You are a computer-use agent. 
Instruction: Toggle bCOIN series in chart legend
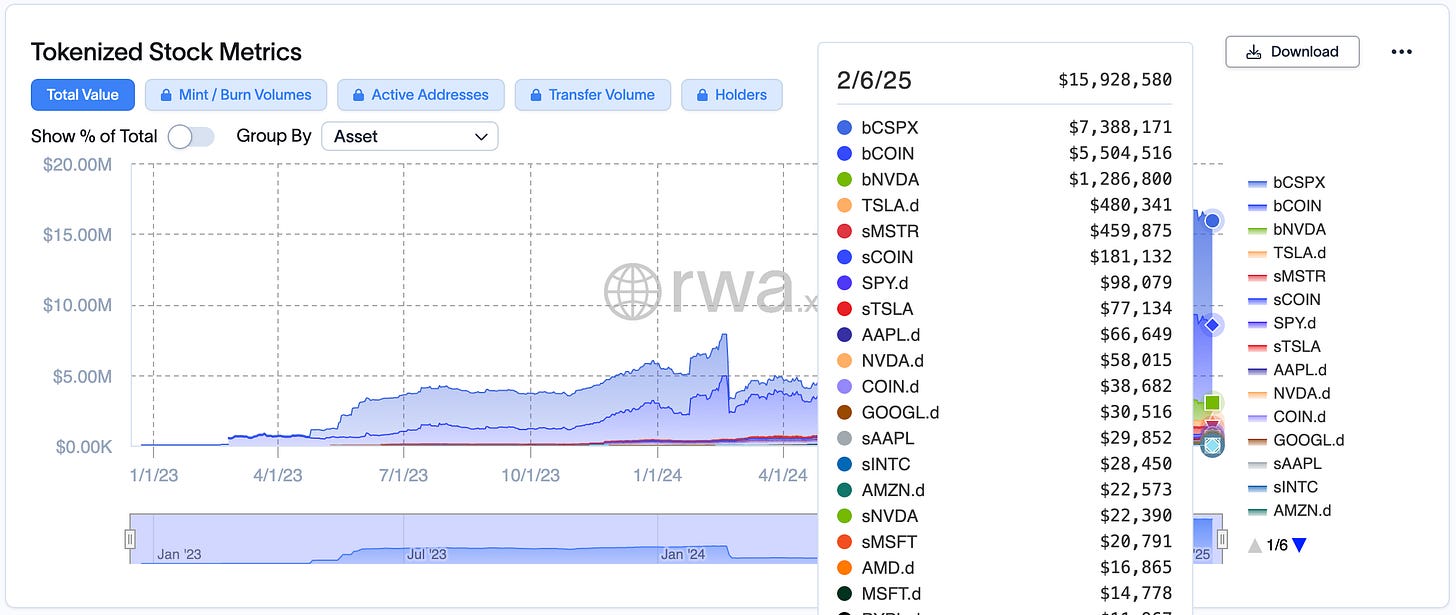coord(1285,206)
